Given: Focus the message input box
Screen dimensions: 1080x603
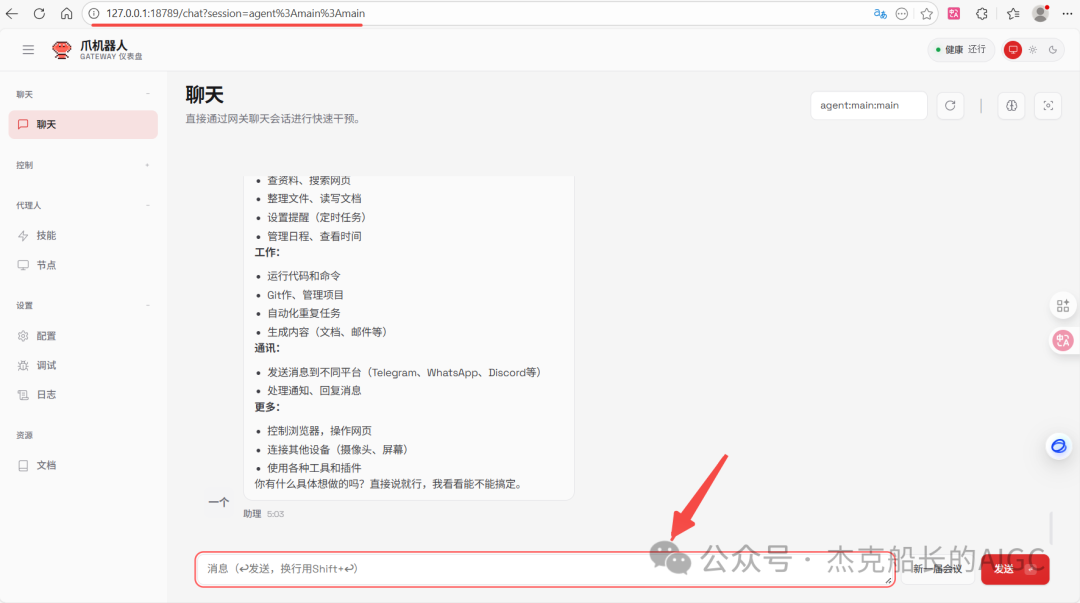Looking at the screenshot, I should [x=545, y=569].
